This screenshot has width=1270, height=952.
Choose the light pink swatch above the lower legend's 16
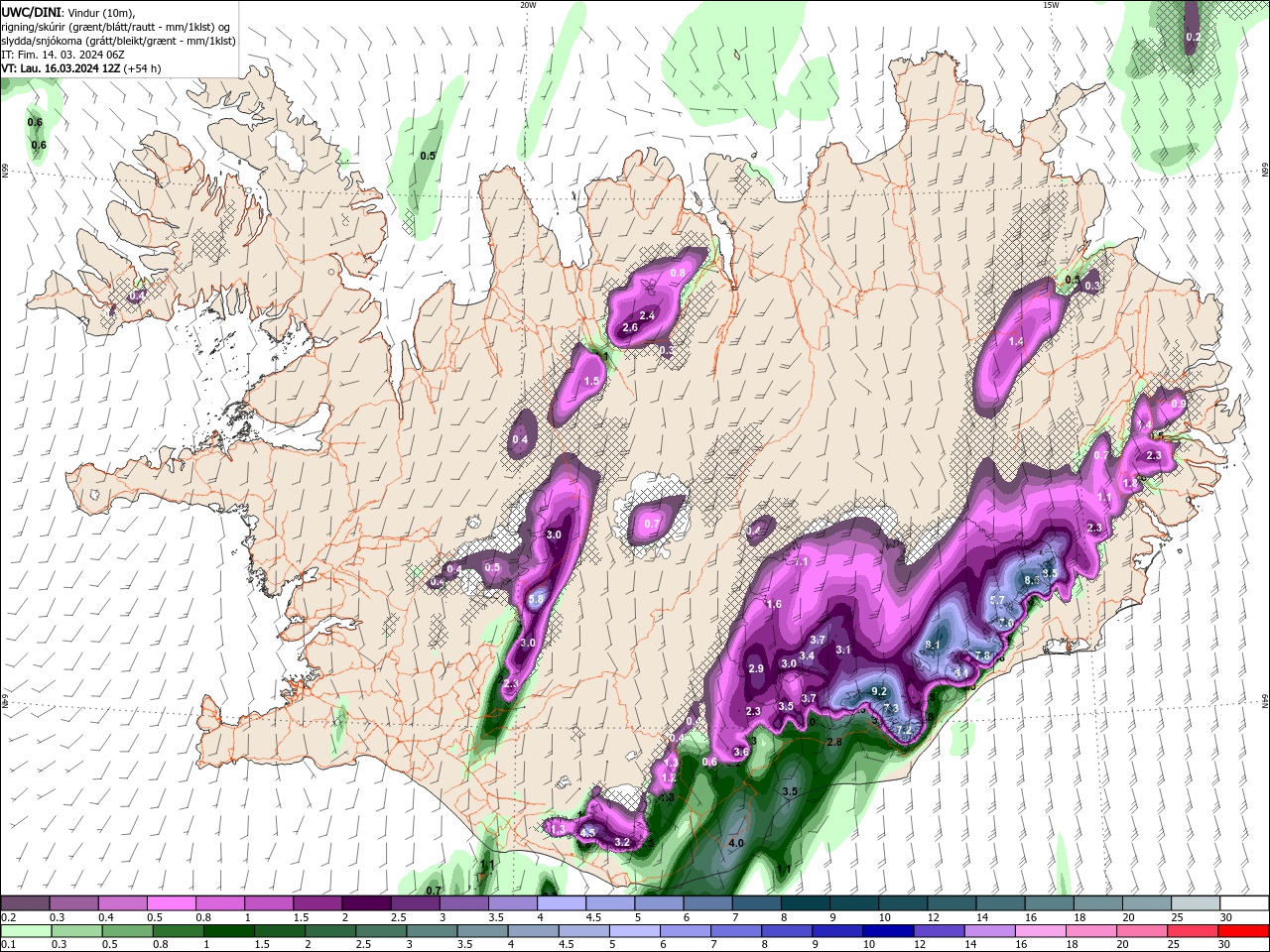pos(1039,931)
